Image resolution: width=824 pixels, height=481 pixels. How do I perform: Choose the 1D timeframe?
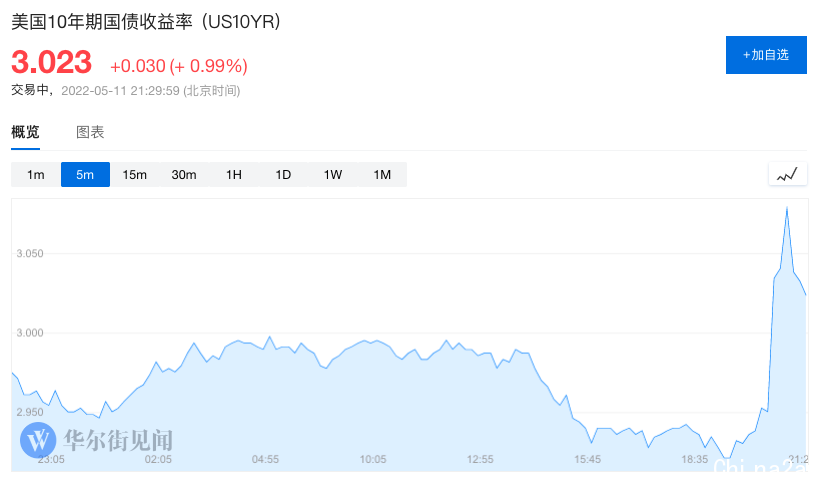point(283,175)
